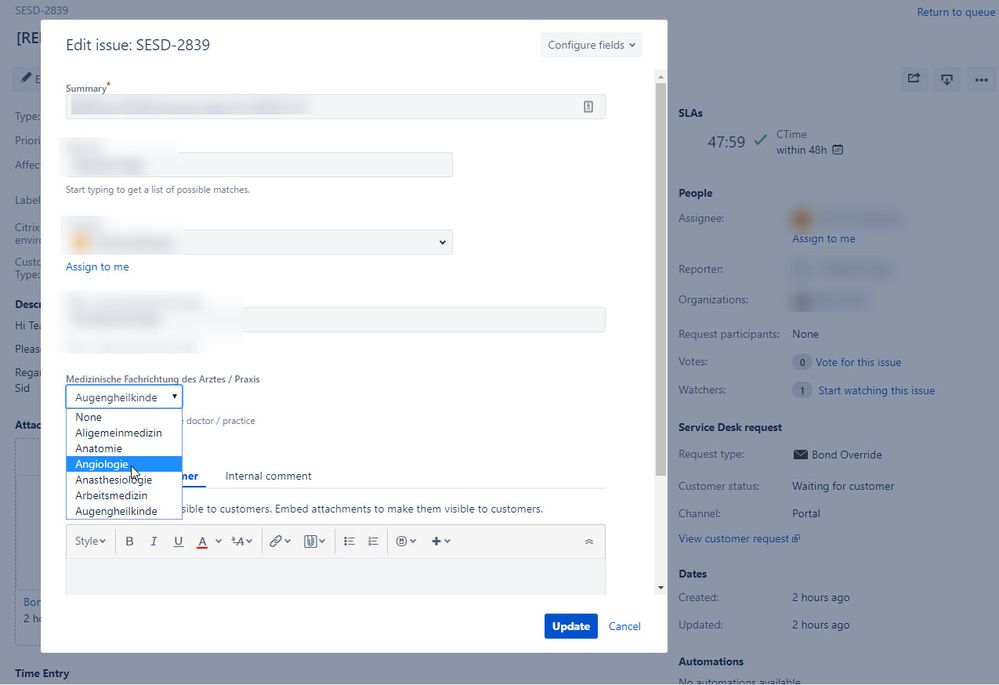Click the Update button
999x685 pixels.
coord(571,626)
